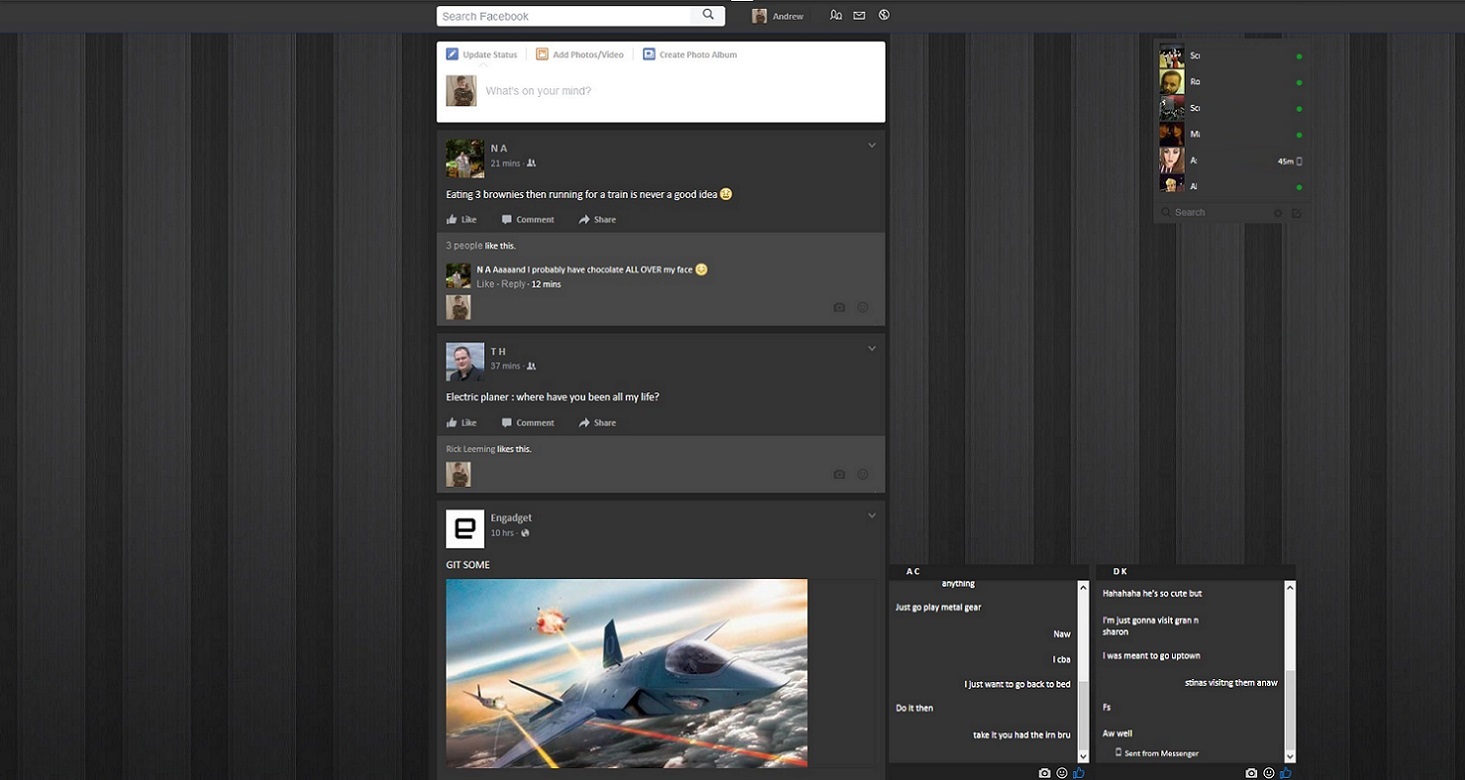The width and height of the screenshot is (1465, 780).
Task: Expand options on the Engadget post
Action: (871, 514)
